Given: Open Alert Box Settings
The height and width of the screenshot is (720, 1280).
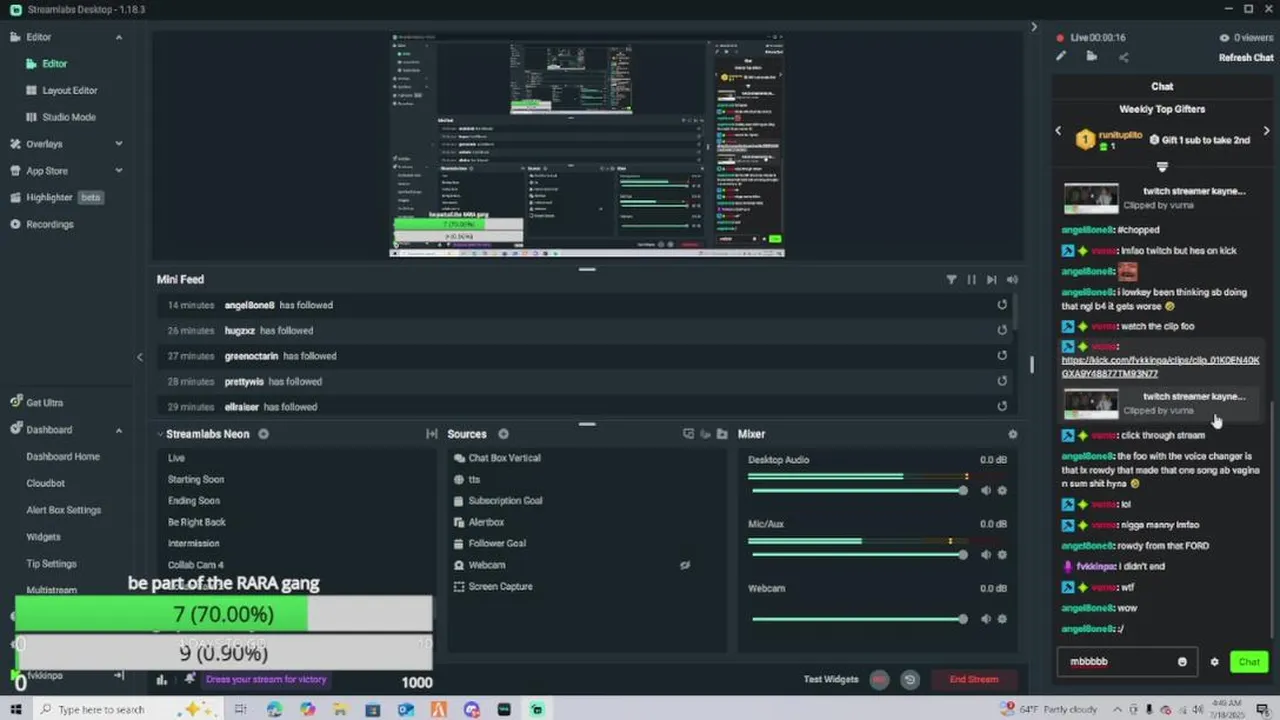Looking at the screenshot, I should pos(63,510).
